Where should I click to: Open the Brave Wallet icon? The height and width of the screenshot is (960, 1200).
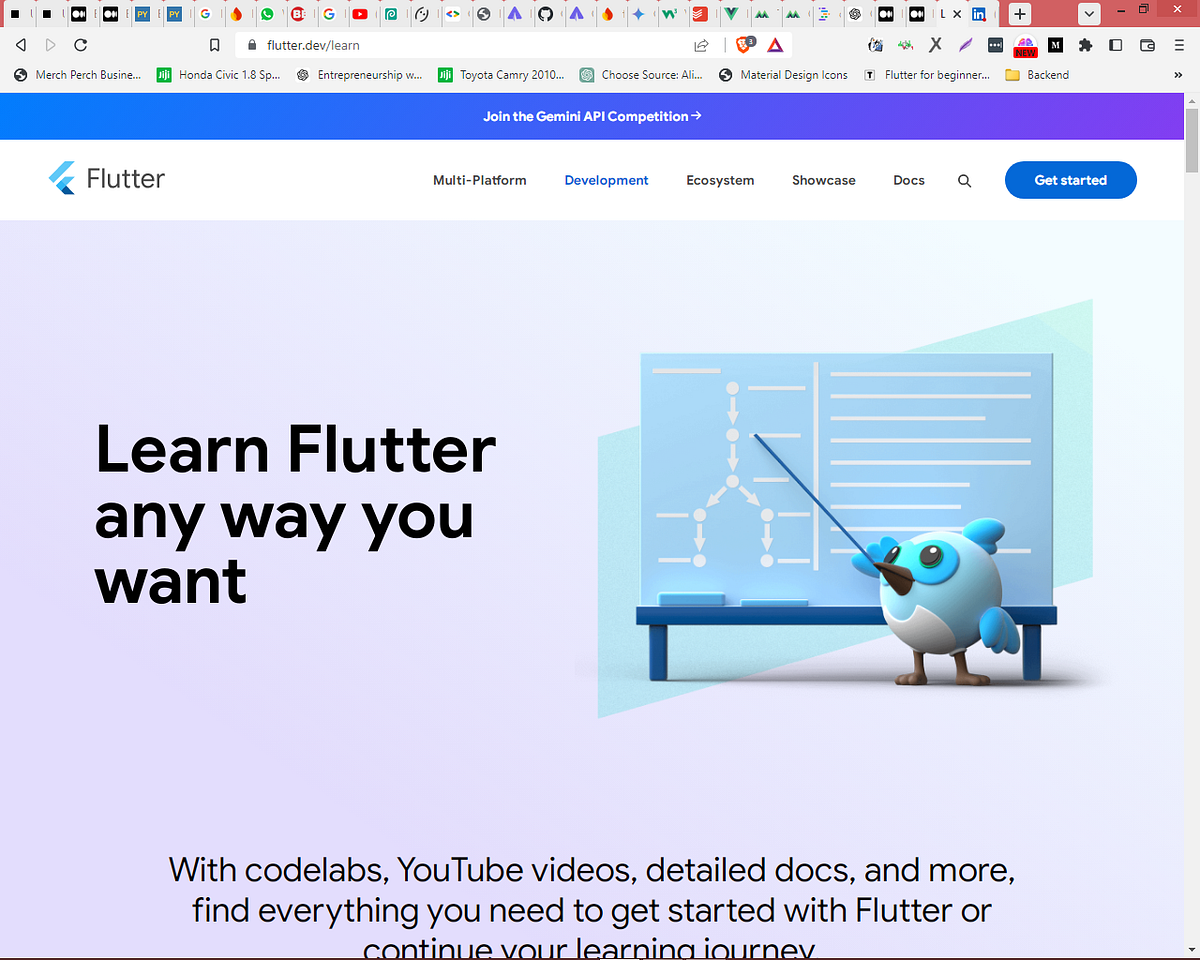1148,45
